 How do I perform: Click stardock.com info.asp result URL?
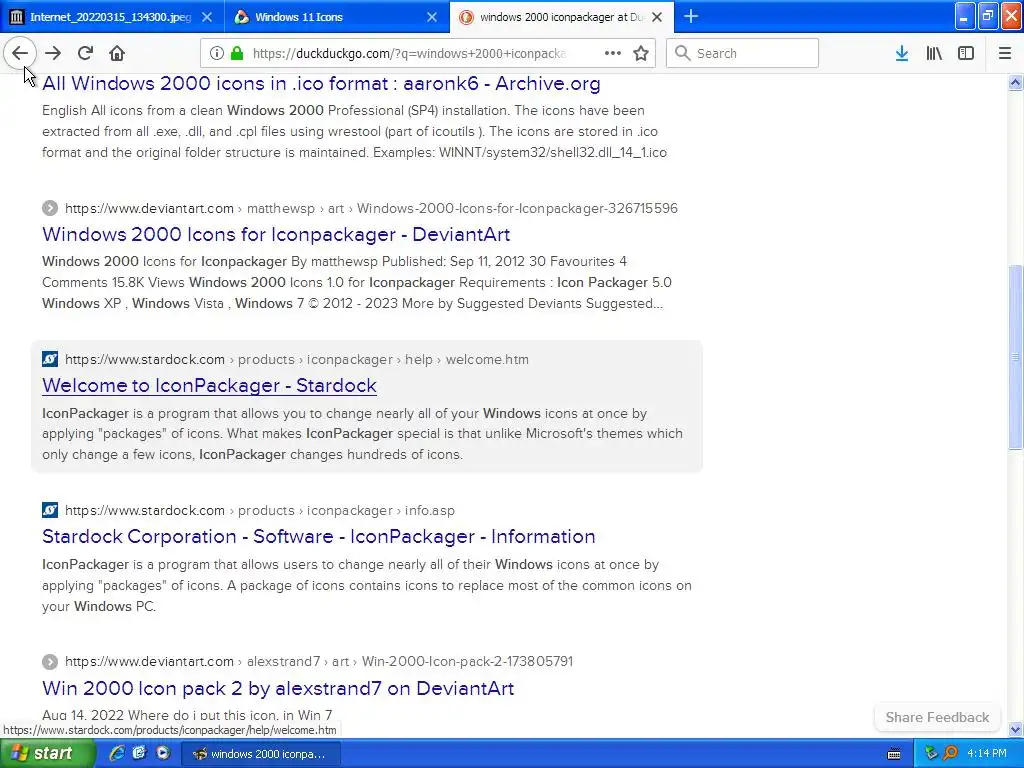click(x=260, y=510)
